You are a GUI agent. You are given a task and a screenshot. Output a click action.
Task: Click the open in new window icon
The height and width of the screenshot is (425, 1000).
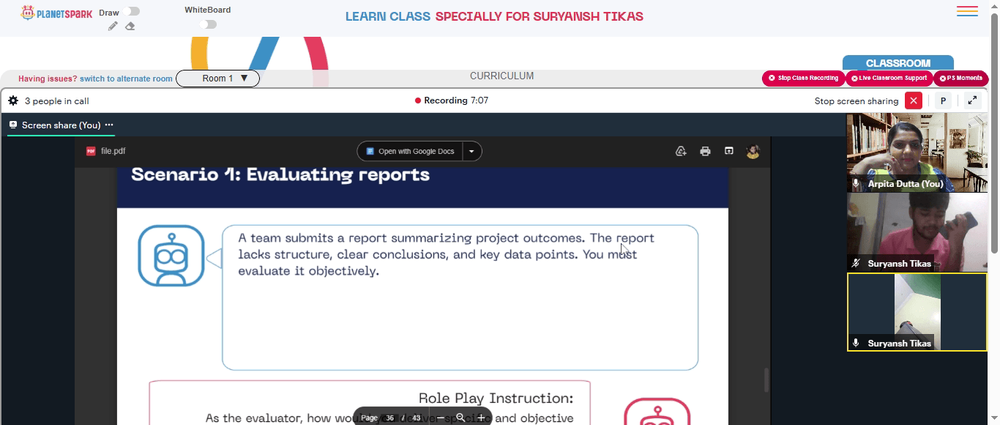(x=729, y=151)
